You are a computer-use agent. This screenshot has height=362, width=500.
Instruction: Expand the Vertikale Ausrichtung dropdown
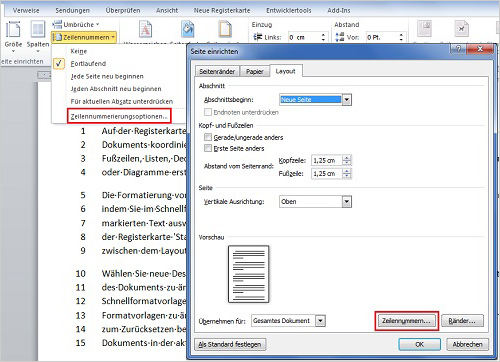click(x=347, y=201)
